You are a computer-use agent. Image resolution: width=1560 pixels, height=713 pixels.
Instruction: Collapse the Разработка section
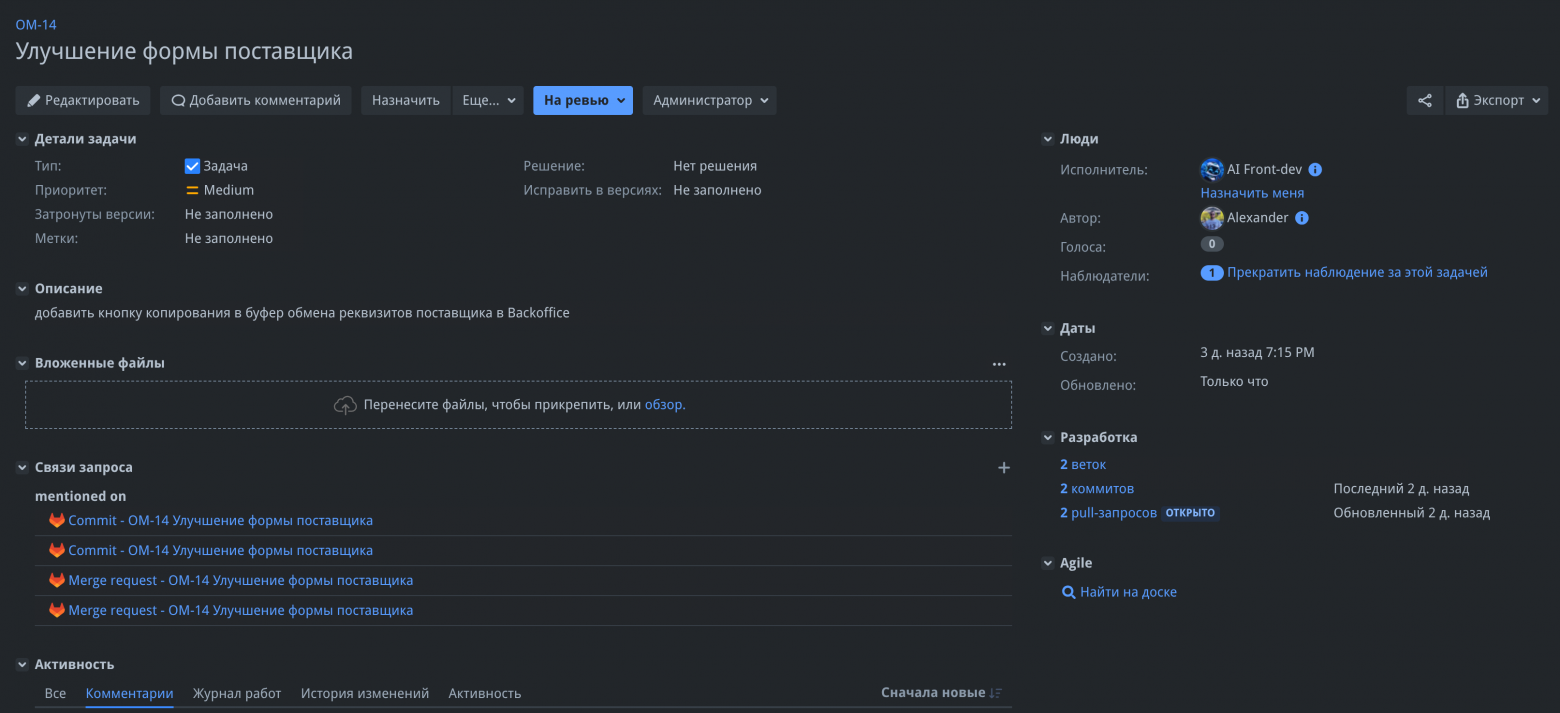(x=1048, y=437)
